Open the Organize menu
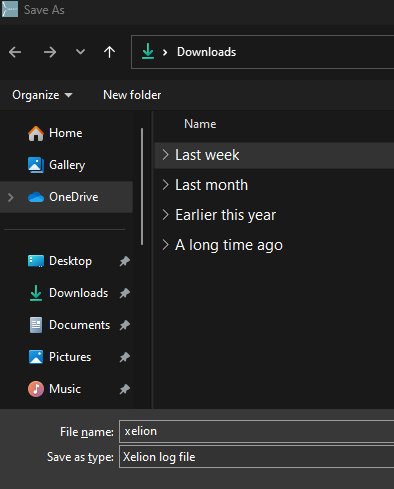Image resolution: width=394 pixels, height=489 pixels. 42,95
